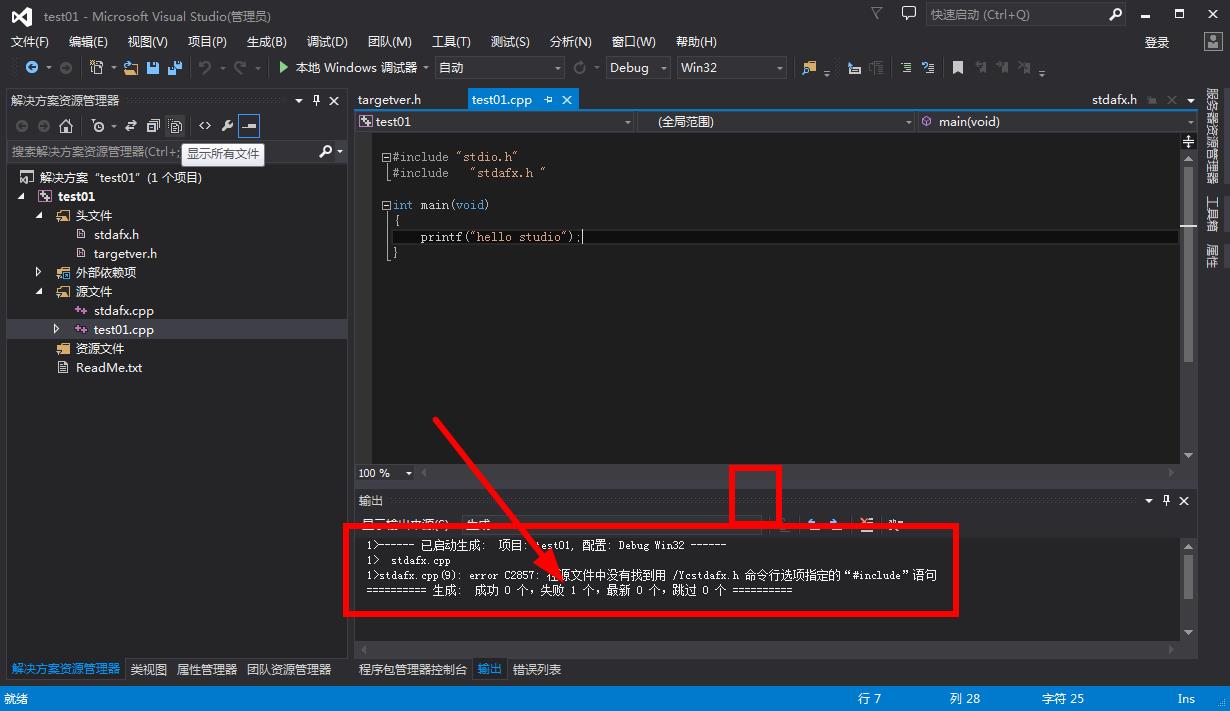This screenshot has width=1230, height=711.
Task: Click the Properties wrench icon in Solution Explorer
Action: click(227, 126)
